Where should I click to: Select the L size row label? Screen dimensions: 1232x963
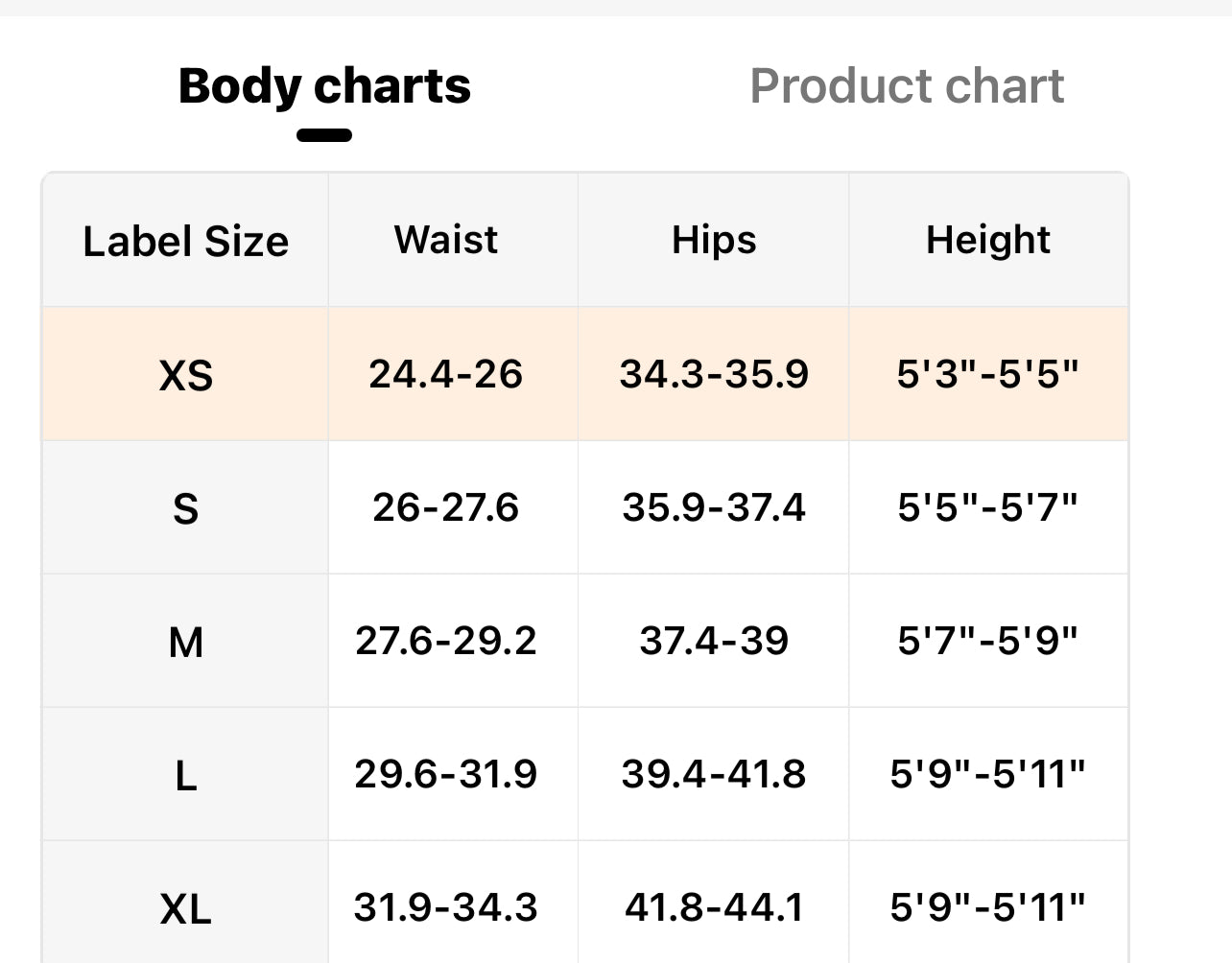point(185,774)
